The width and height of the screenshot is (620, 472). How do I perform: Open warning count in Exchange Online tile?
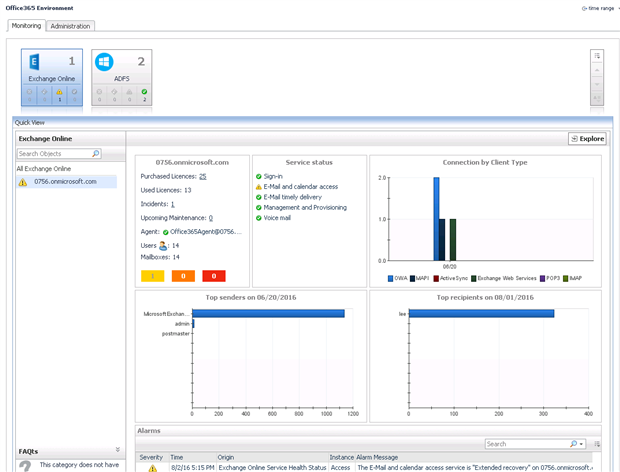(x=59, y=95)
